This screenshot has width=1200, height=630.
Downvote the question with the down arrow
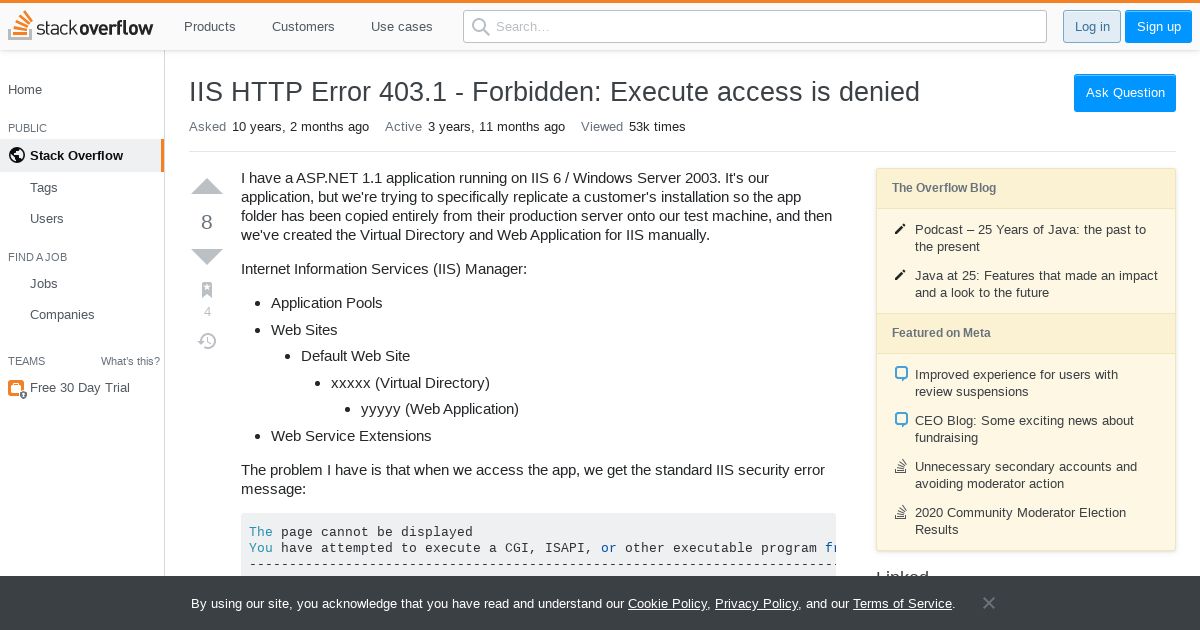pyautogui.click(x=207, y=257)
